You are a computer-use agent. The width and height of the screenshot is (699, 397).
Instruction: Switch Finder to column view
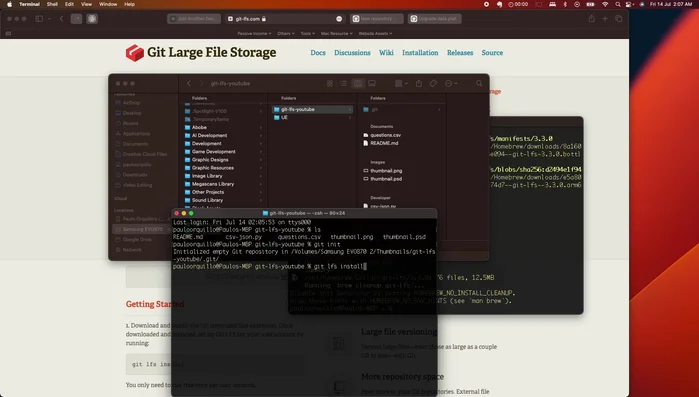358,83
